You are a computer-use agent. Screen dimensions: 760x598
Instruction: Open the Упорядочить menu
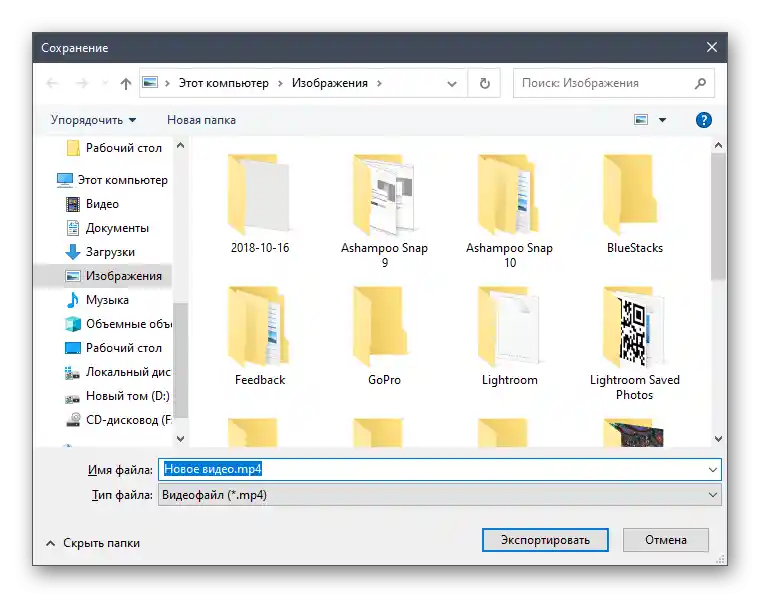coord(93,120)
